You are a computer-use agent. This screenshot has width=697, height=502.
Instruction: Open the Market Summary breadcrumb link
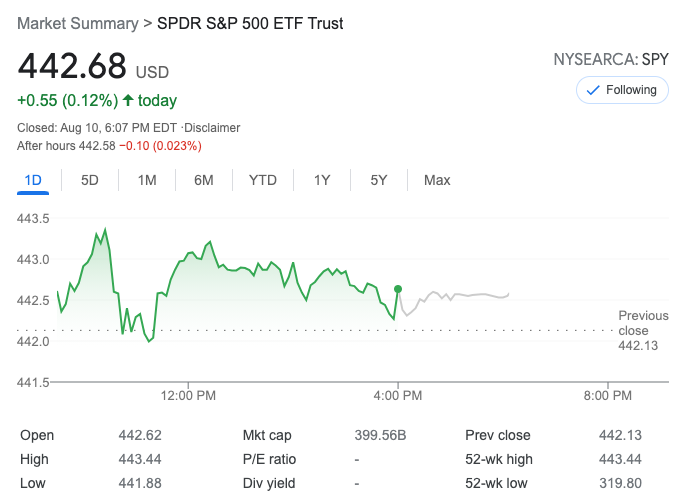pyautogui.click(x=76, y=22)
